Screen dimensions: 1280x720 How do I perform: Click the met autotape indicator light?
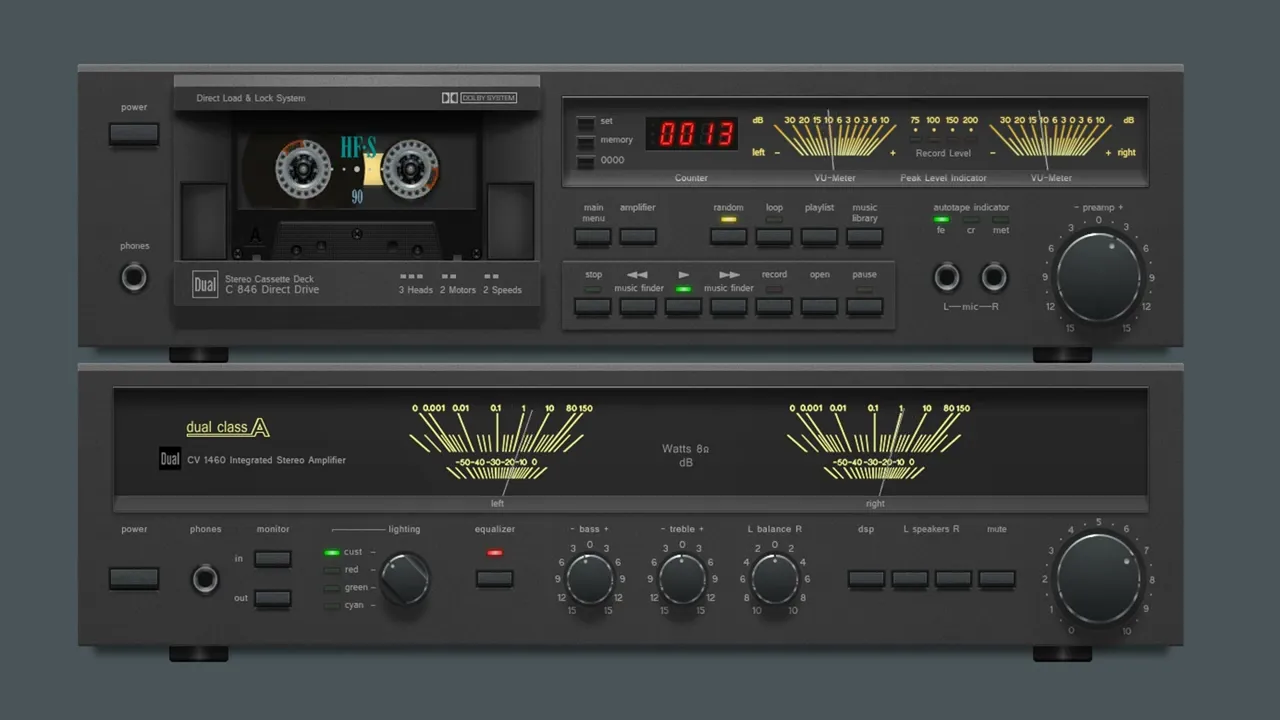click(1001, 219)
